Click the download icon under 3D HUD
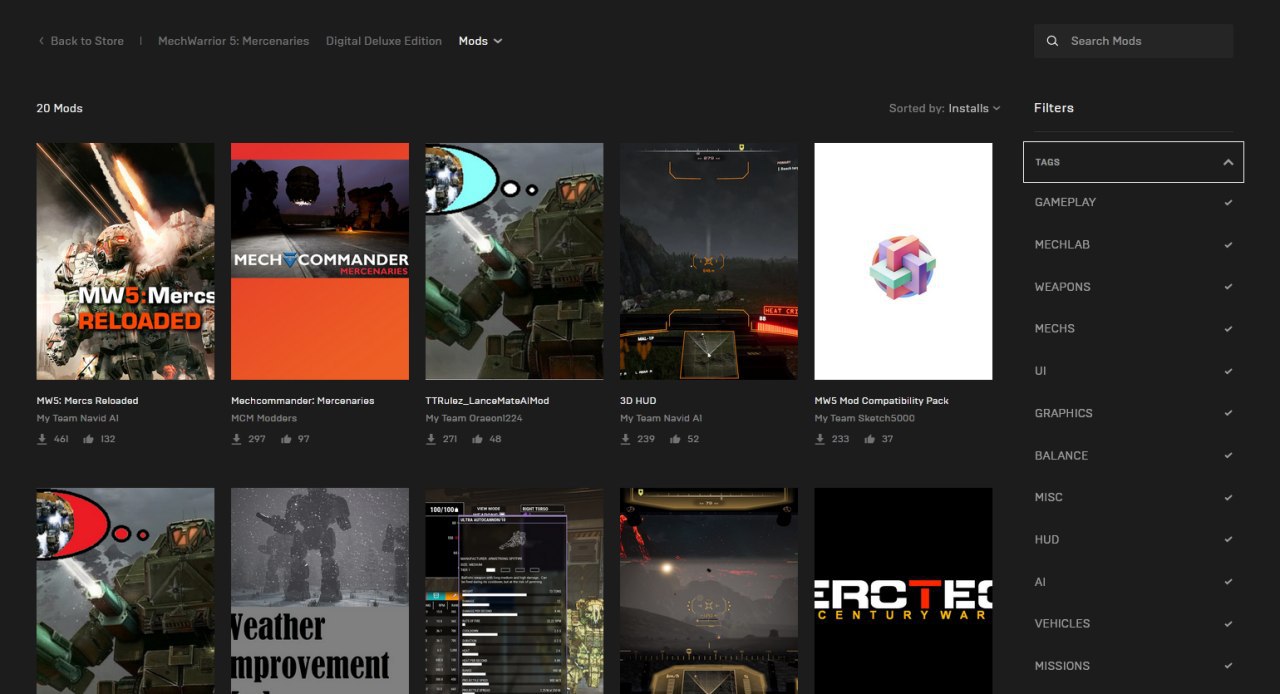 click(625, 439)
